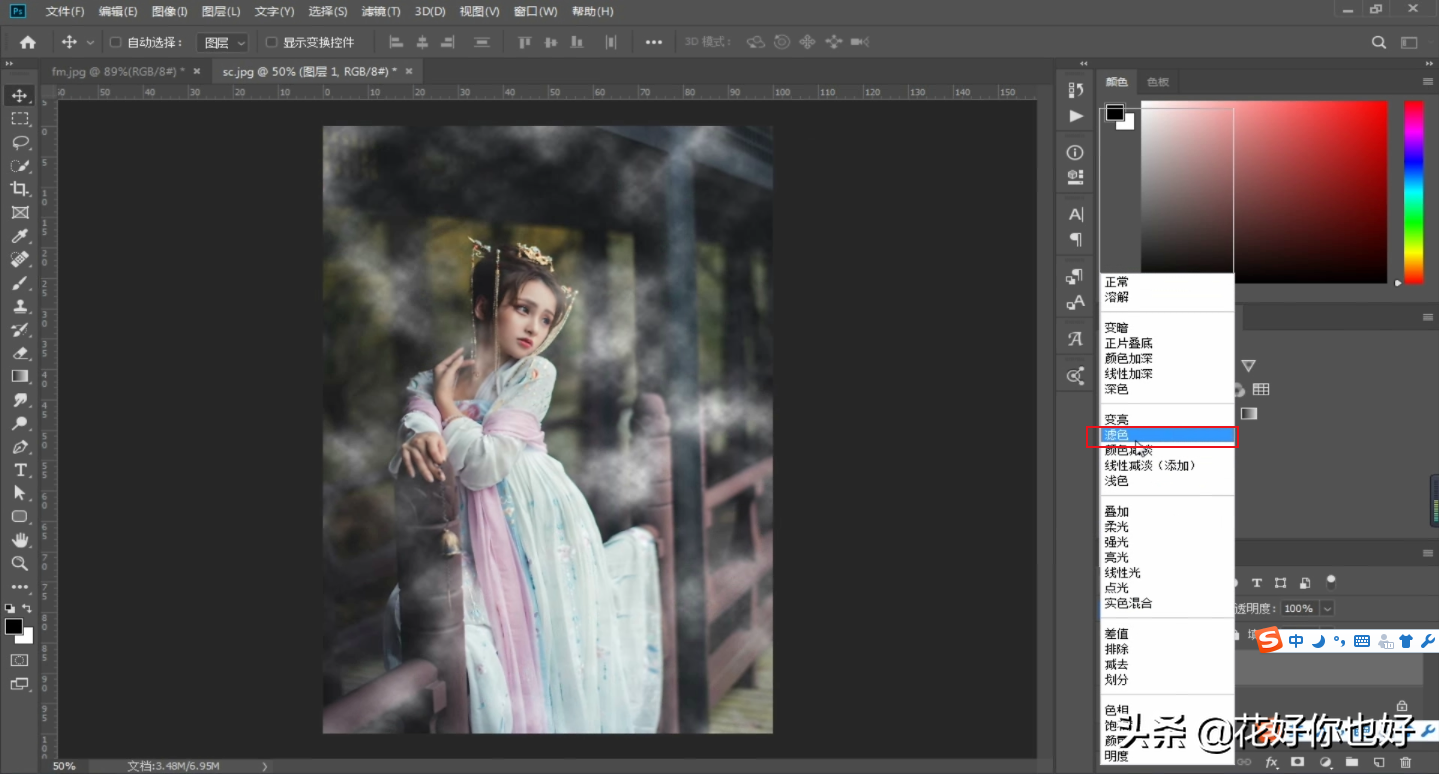The width and height of the screenshot is (1439, 774).
Task: Open the Color panel options menu
Action: 1427,82
